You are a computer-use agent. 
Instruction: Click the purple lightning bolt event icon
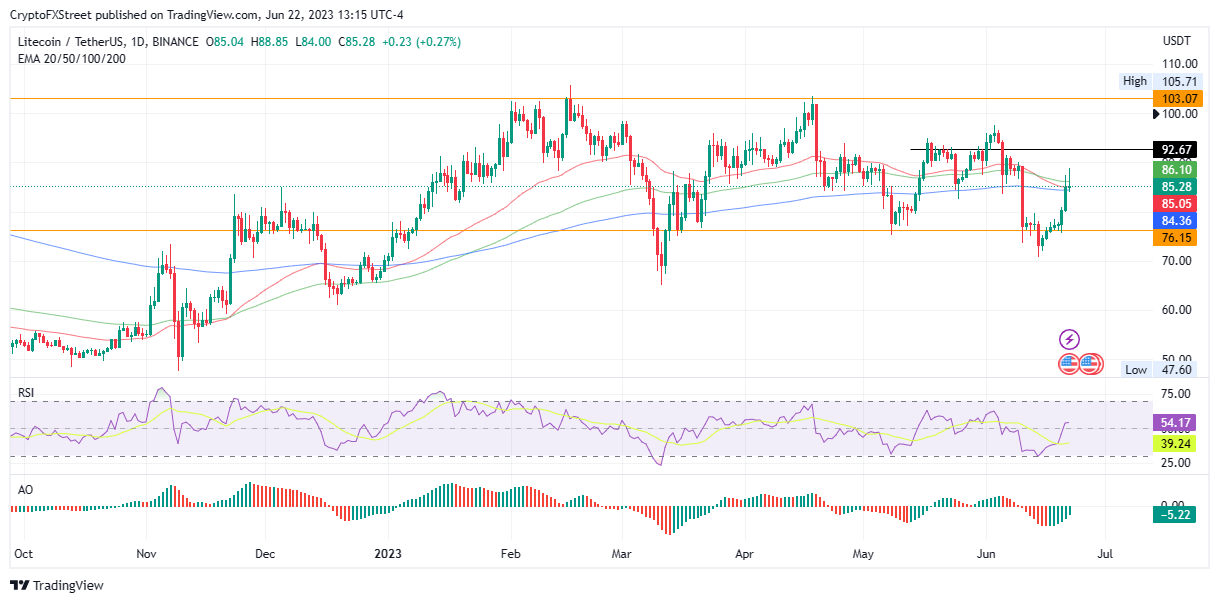[1069, 340]
